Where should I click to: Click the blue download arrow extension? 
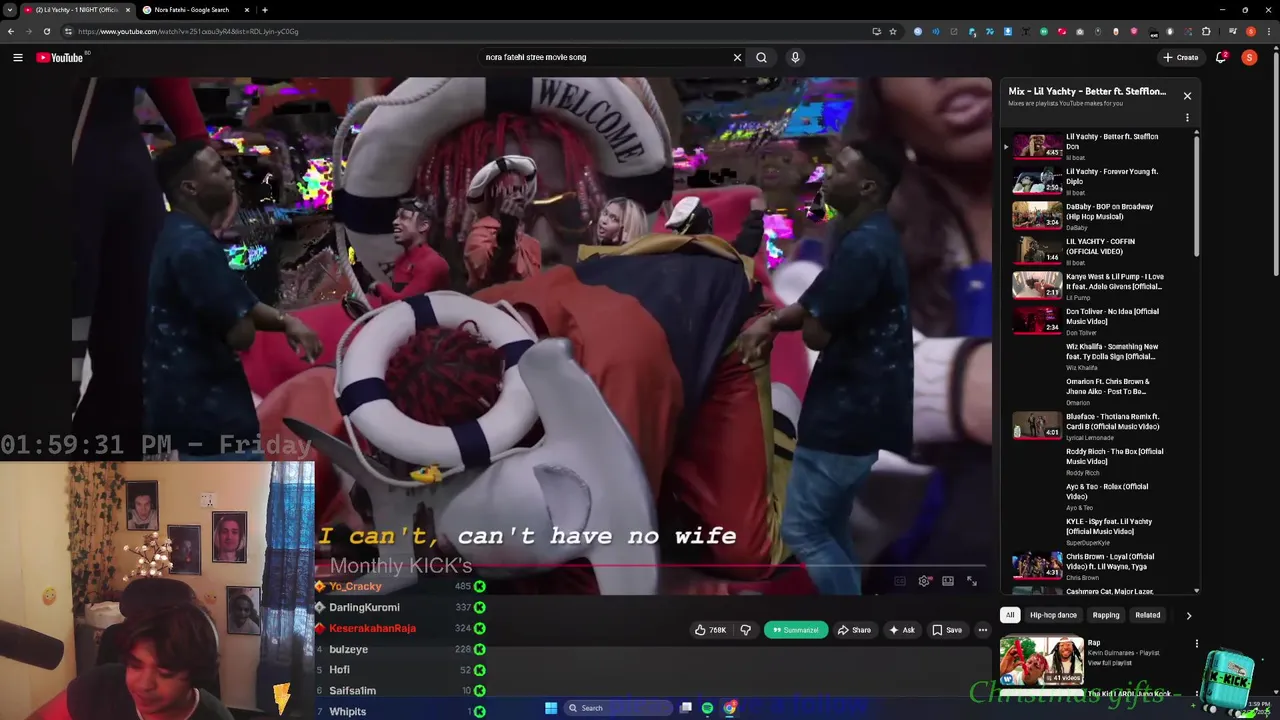[x=1008, y=31]
